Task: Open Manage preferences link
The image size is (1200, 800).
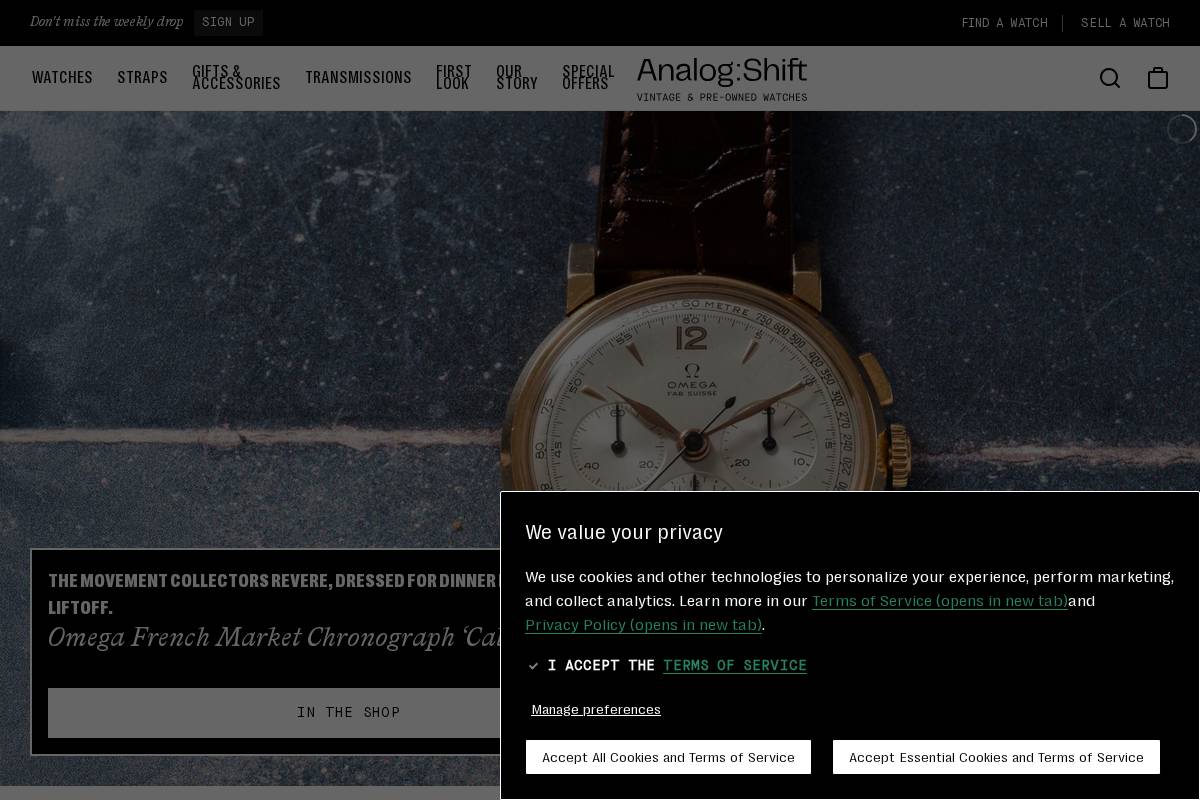Action: pyautogui.click(x=596, y=710)
